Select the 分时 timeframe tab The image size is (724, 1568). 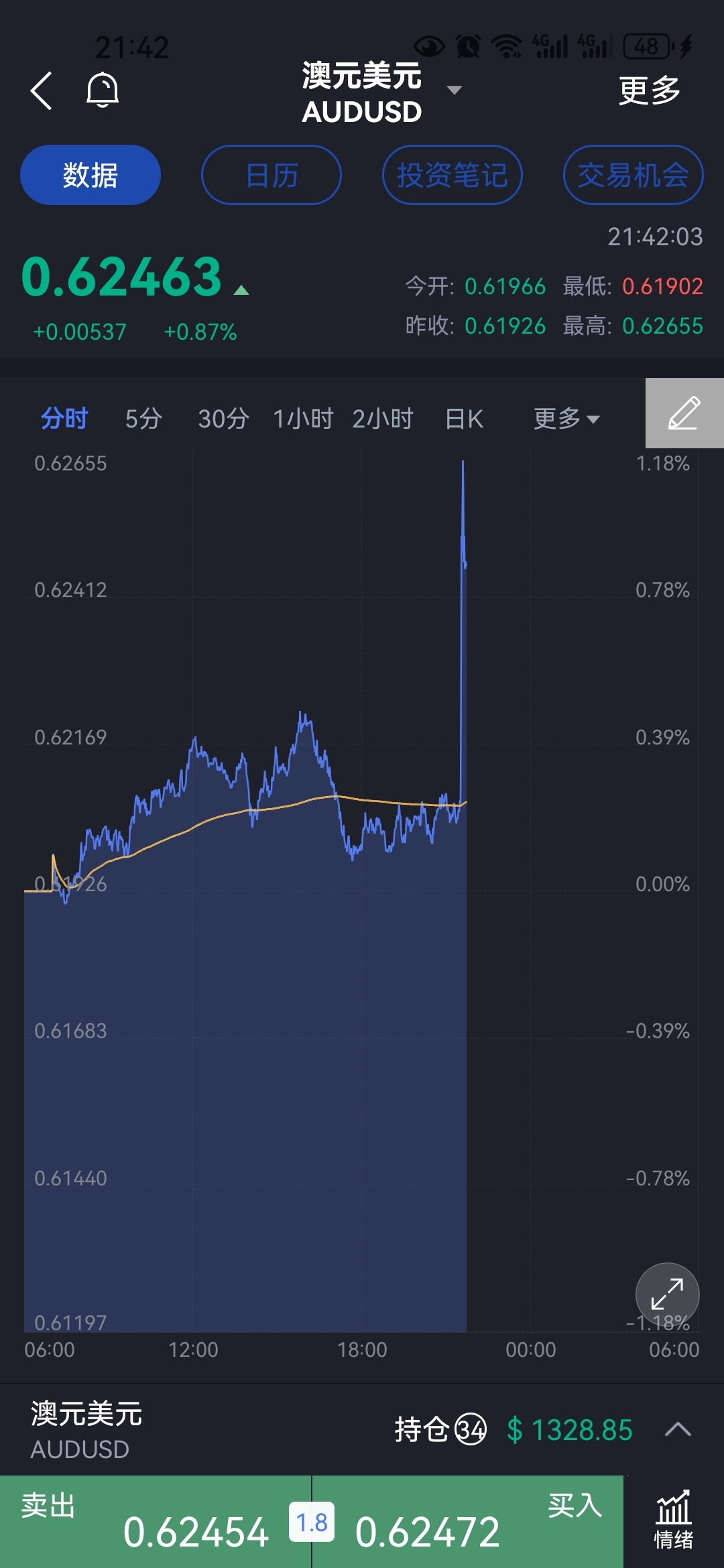[x=64, y=419]
